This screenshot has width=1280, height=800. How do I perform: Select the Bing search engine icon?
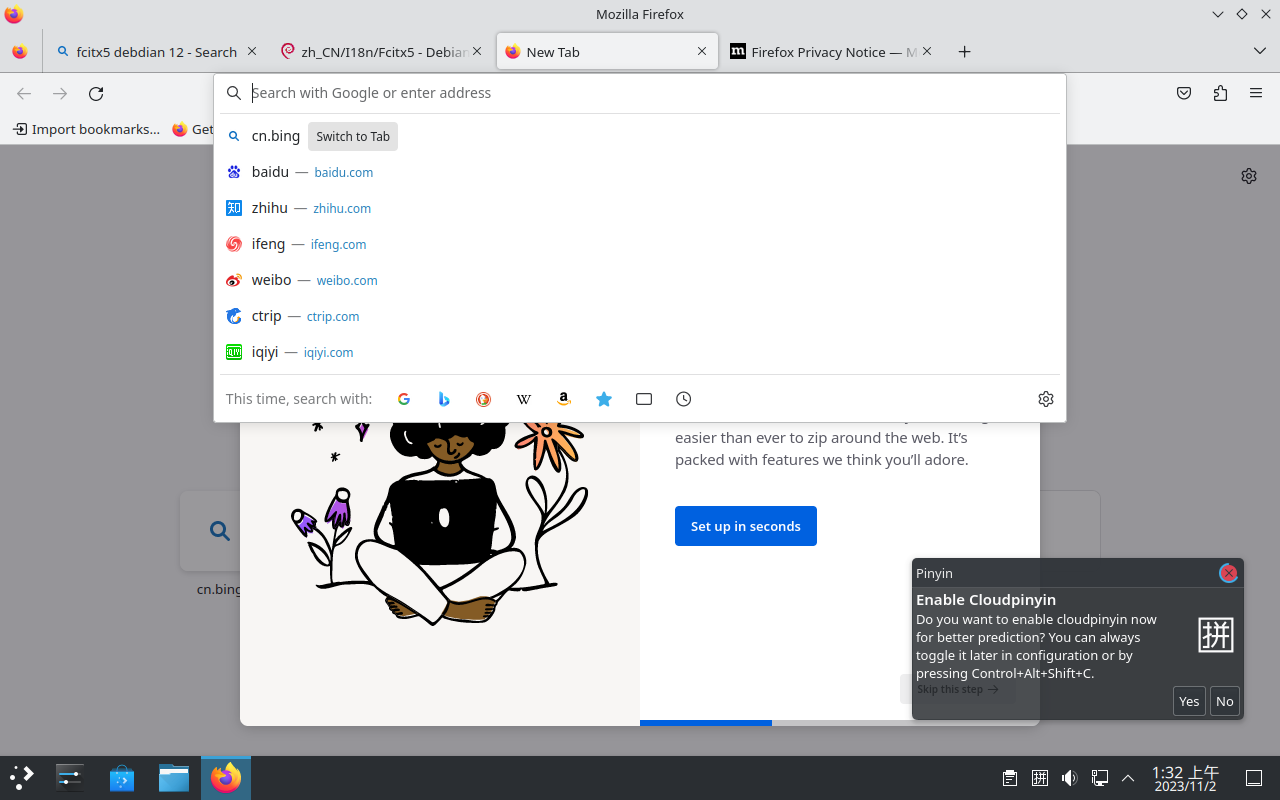coord(444,399)
